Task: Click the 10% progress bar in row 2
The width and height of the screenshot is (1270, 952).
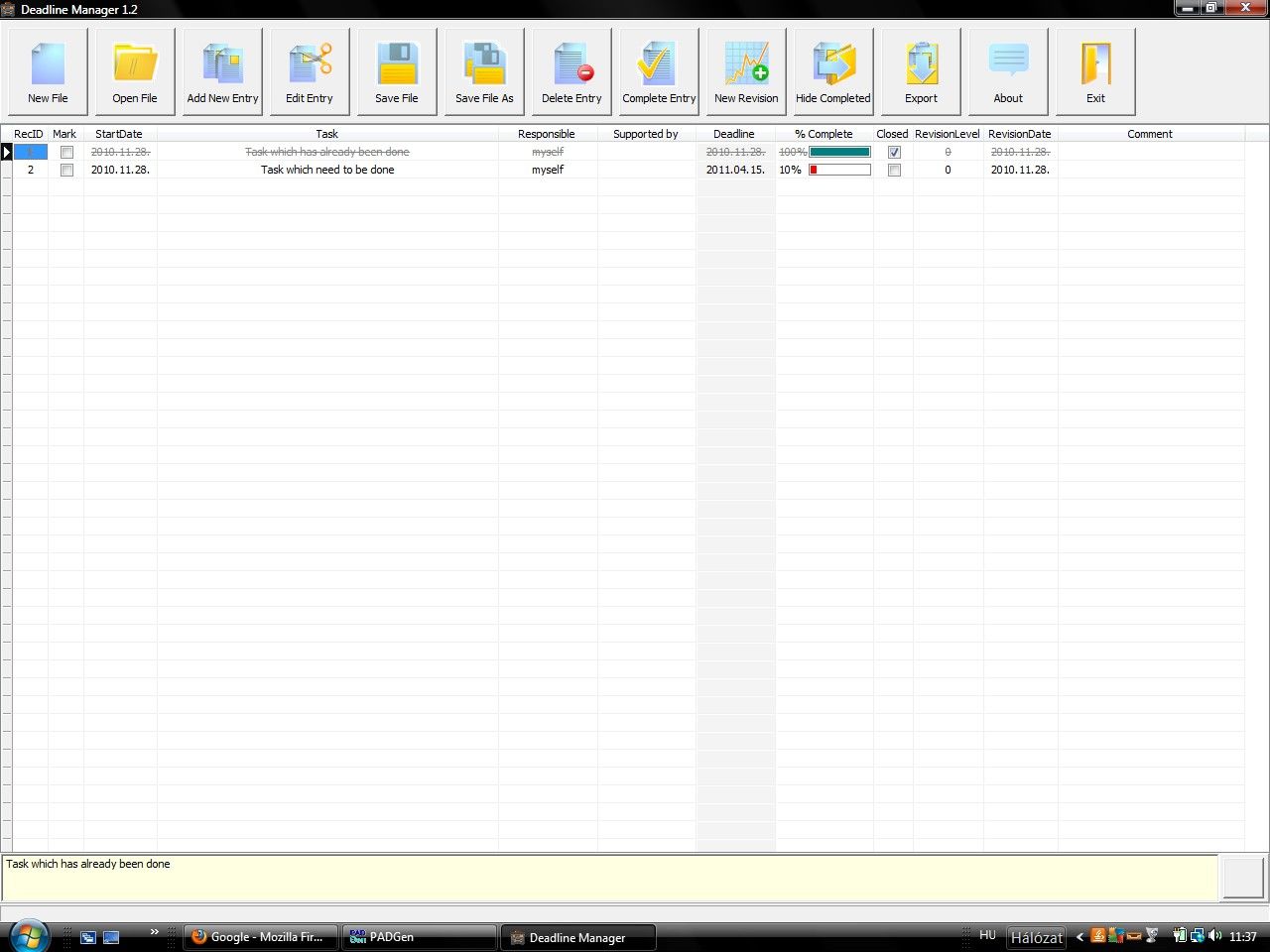Action: [839, 171]
